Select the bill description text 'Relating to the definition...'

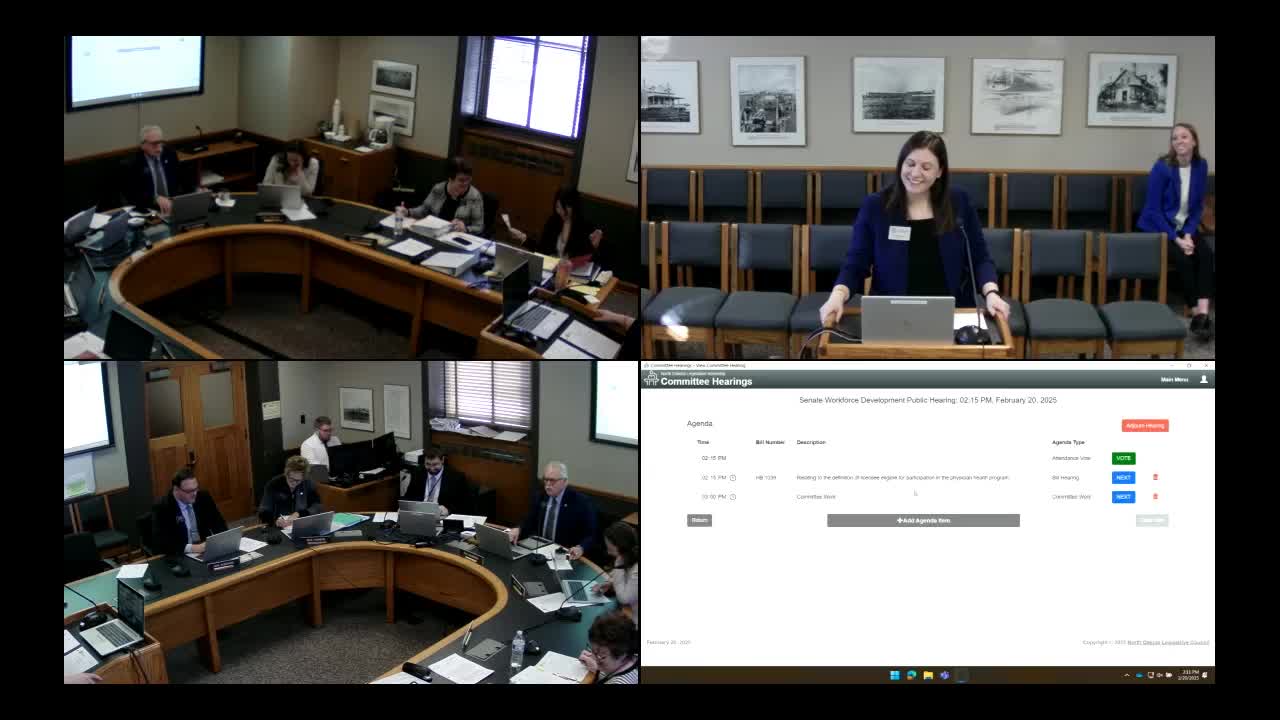point(903,478)
